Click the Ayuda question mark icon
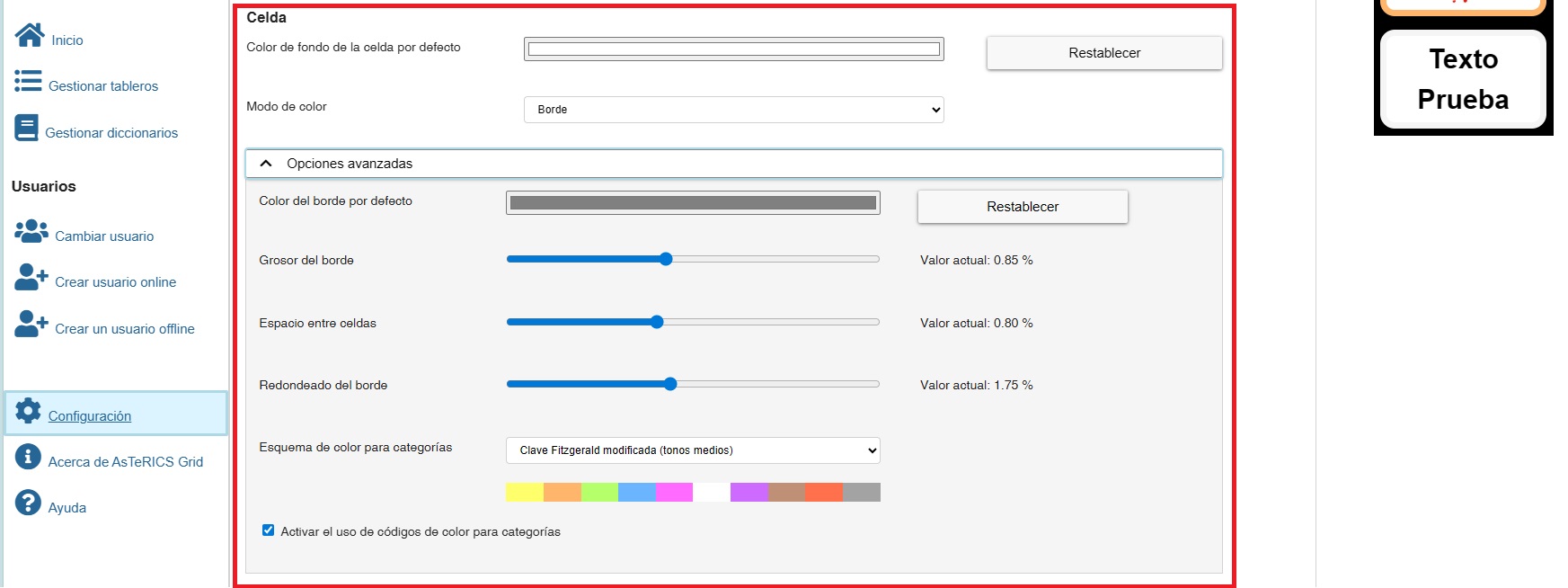The height and width of the screenshot is (588, 1568). [28, 503]
